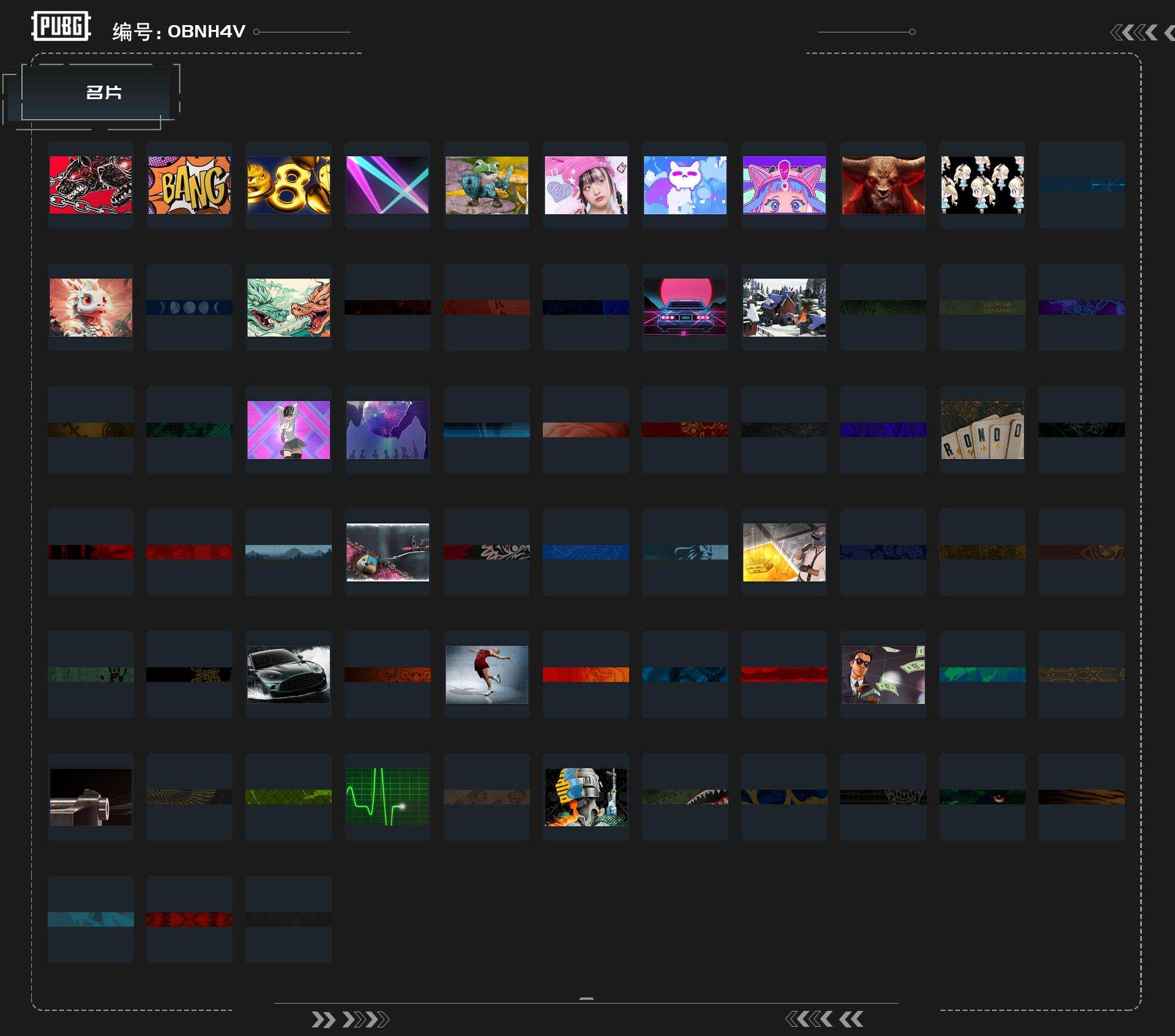Select the red and black zigzag banner

click(x=190, y=919)
